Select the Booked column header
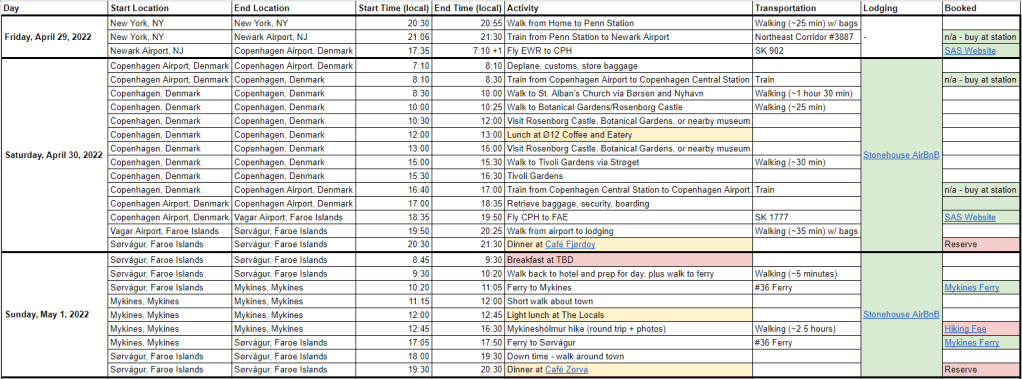 (981, 8)
